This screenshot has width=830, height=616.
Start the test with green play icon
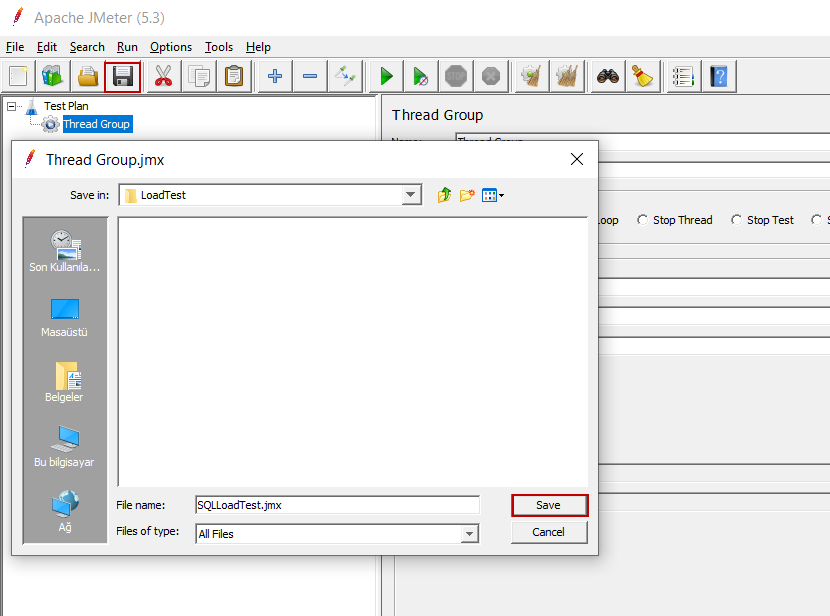pos(386,76)
